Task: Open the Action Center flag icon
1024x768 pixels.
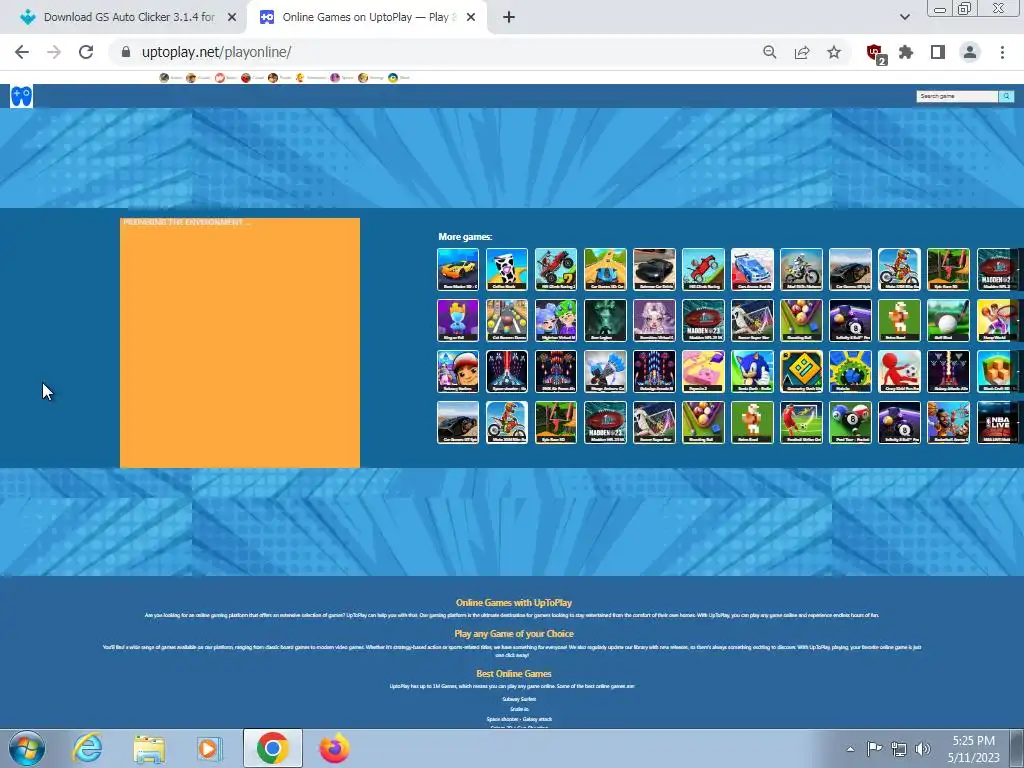Action: tap(874, 749)
